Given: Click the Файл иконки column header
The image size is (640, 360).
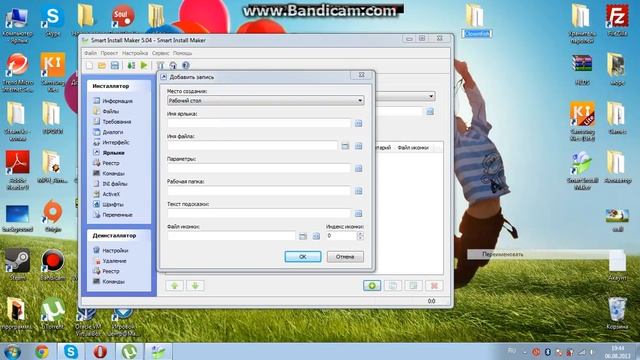Looking at the screenshot, I should pyautogui.click(x=413, y=147).
